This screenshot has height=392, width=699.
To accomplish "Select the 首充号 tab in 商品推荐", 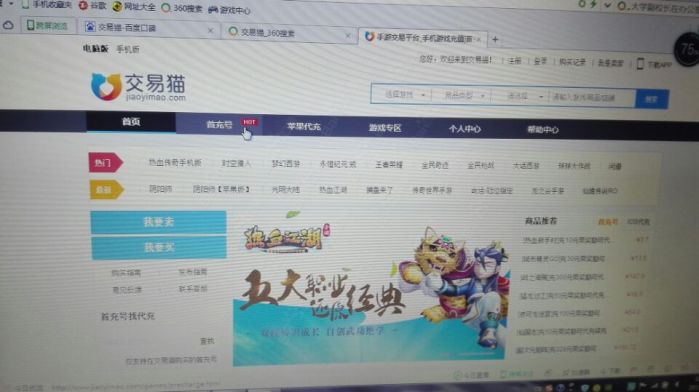I will click(608, 222).
